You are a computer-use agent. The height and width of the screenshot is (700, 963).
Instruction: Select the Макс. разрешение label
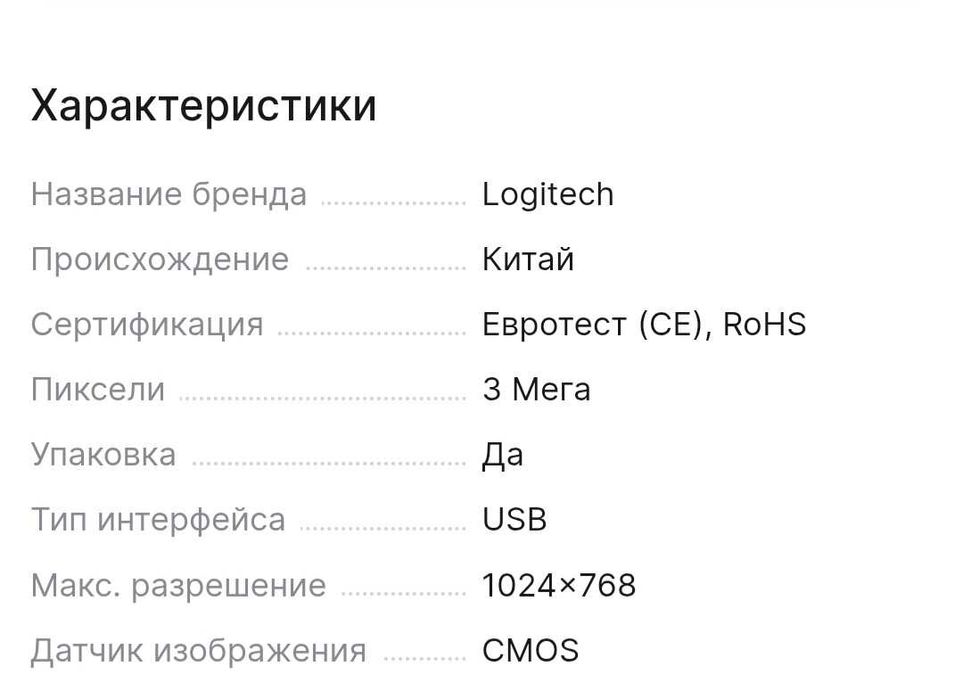click(x=178, y=585)
